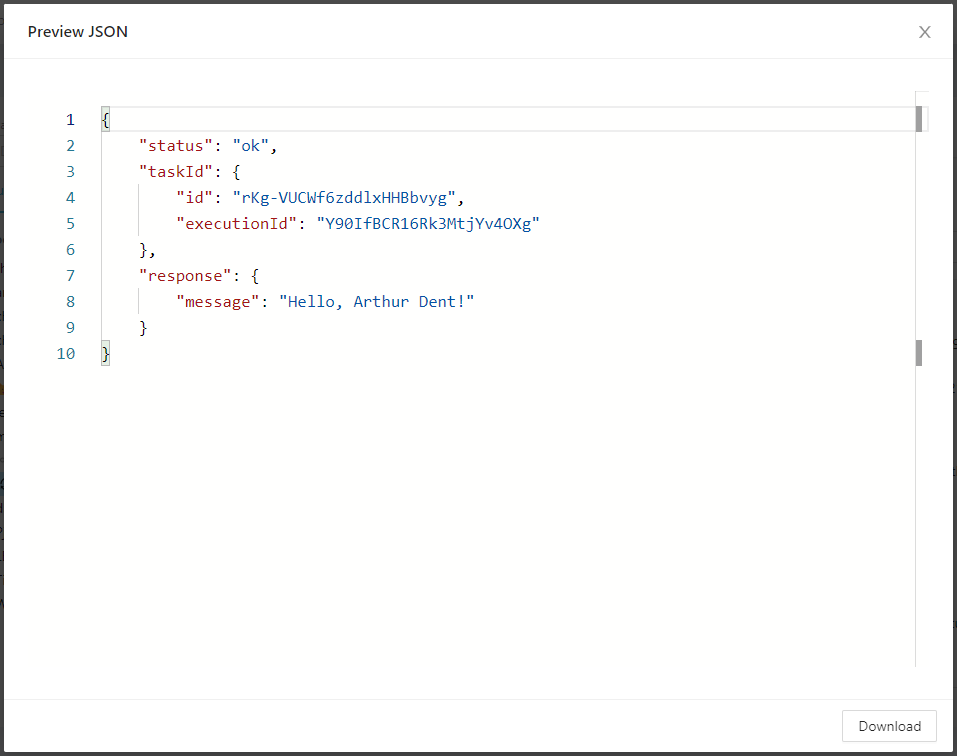Click the Y90IfBCR16Rk3MtjYv4OXg execution value
This screenshot has height=756, width=957.
pyautogui.click(x=427, y=224)
